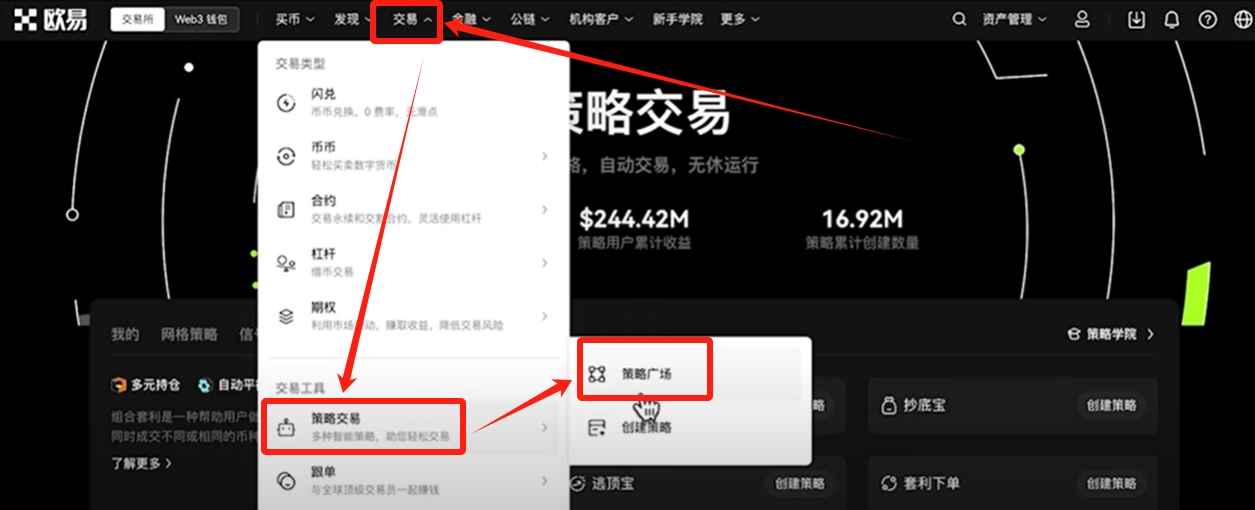
Task: Click the 策略交易 robot icon
Action: click(x=286, y=428)
